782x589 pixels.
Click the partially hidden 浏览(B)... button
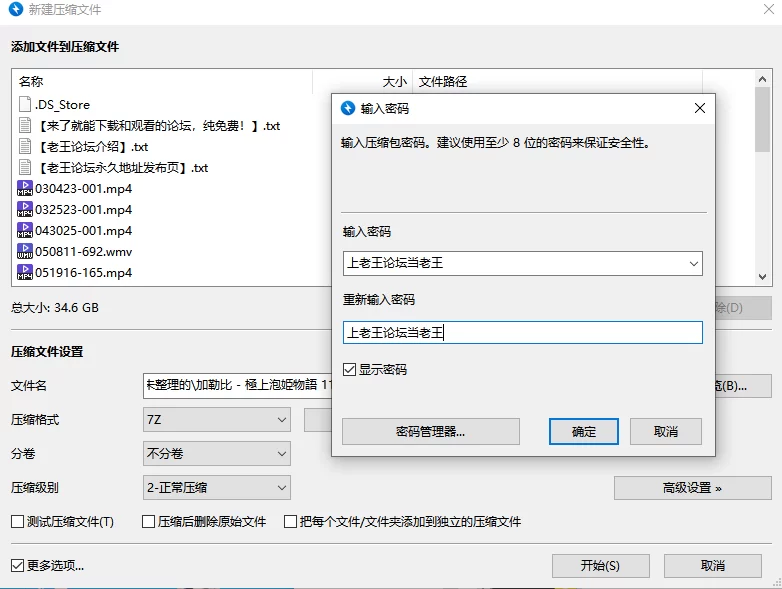[x=743, y=386]
